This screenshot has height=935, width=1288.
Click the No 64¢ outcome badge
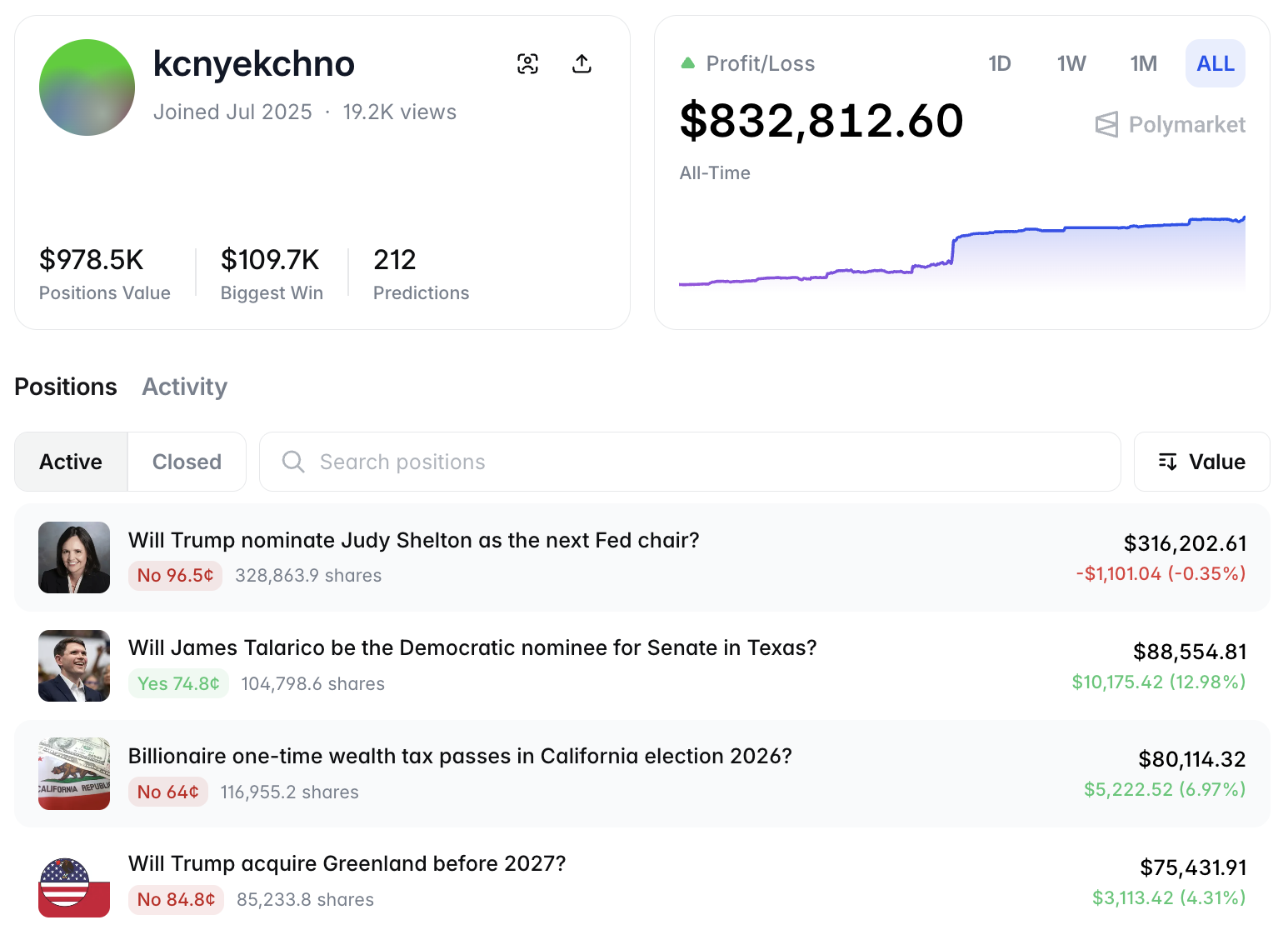point(167,792)
